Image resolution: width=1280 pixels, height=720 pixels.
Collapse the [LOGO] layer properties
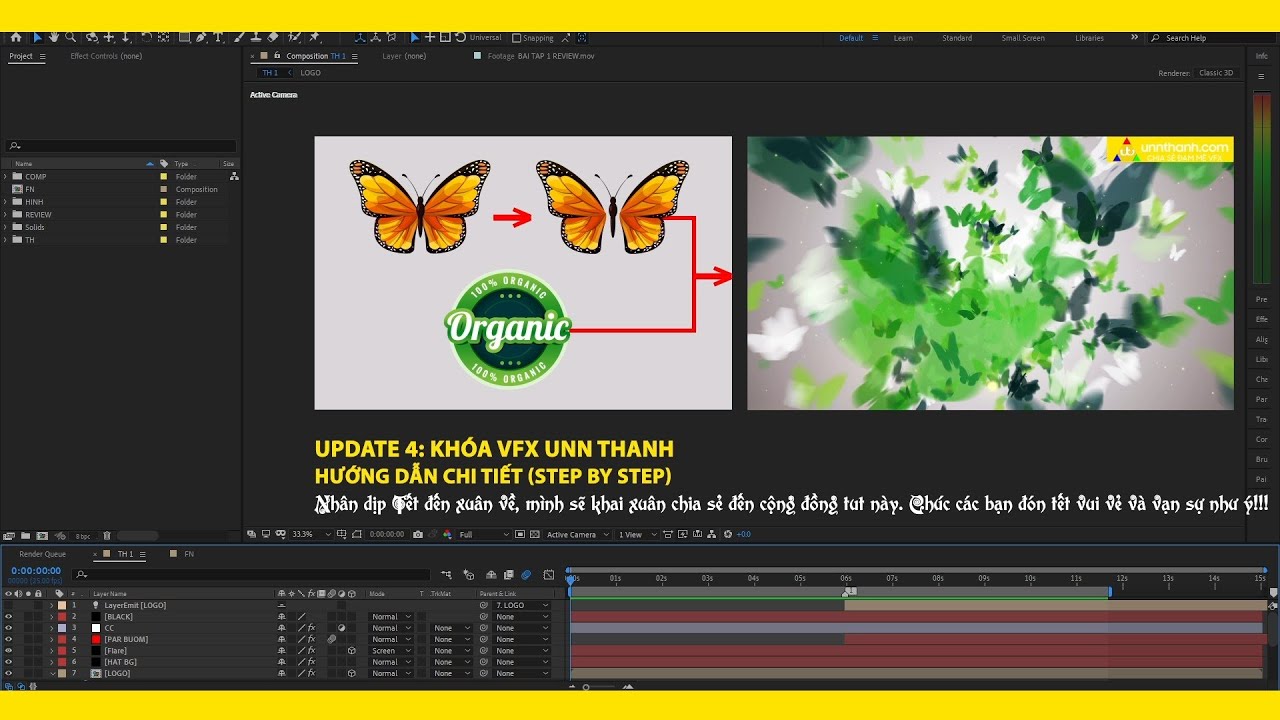53,673
